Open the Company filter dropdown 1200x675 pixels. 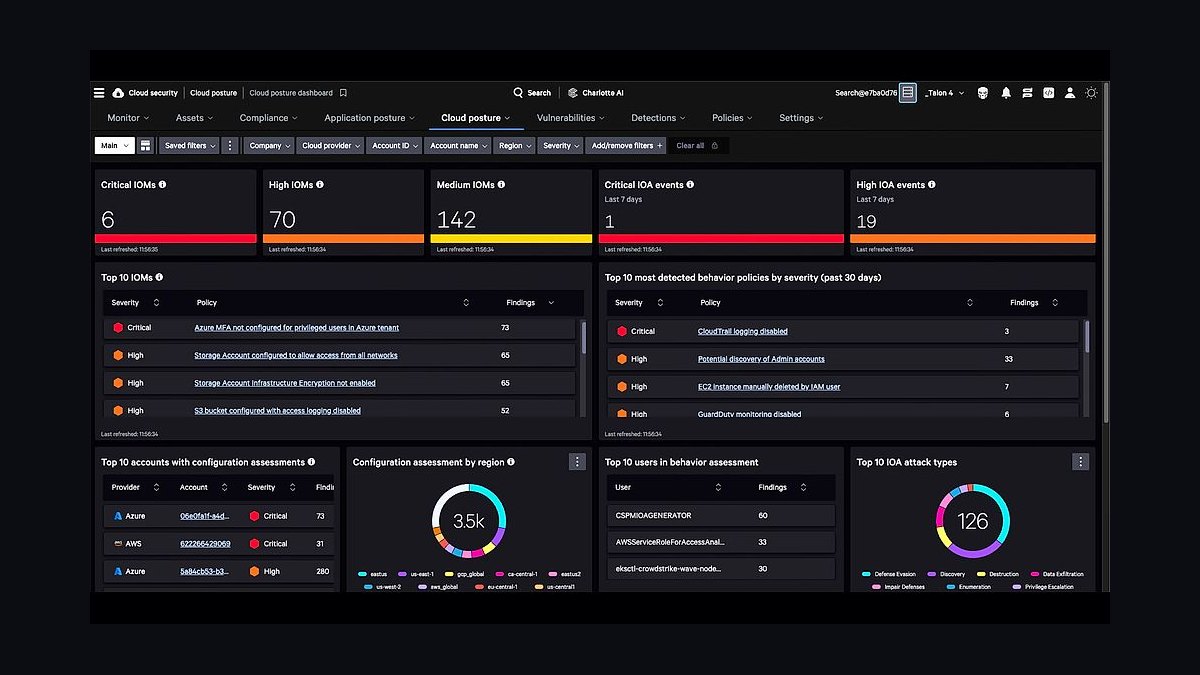tap(270, 145)
